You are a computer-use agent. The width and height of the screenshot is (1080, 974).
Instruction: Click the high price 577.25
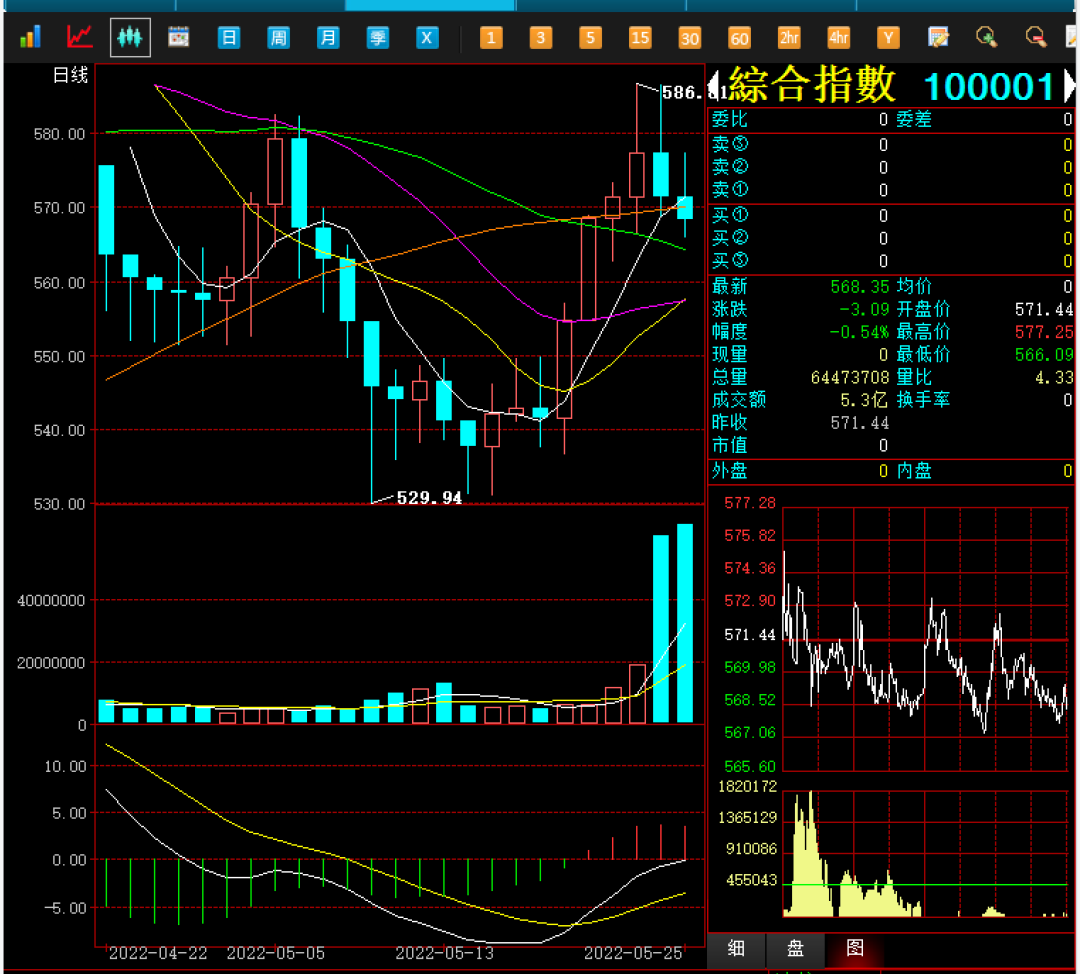(1043, 332)
